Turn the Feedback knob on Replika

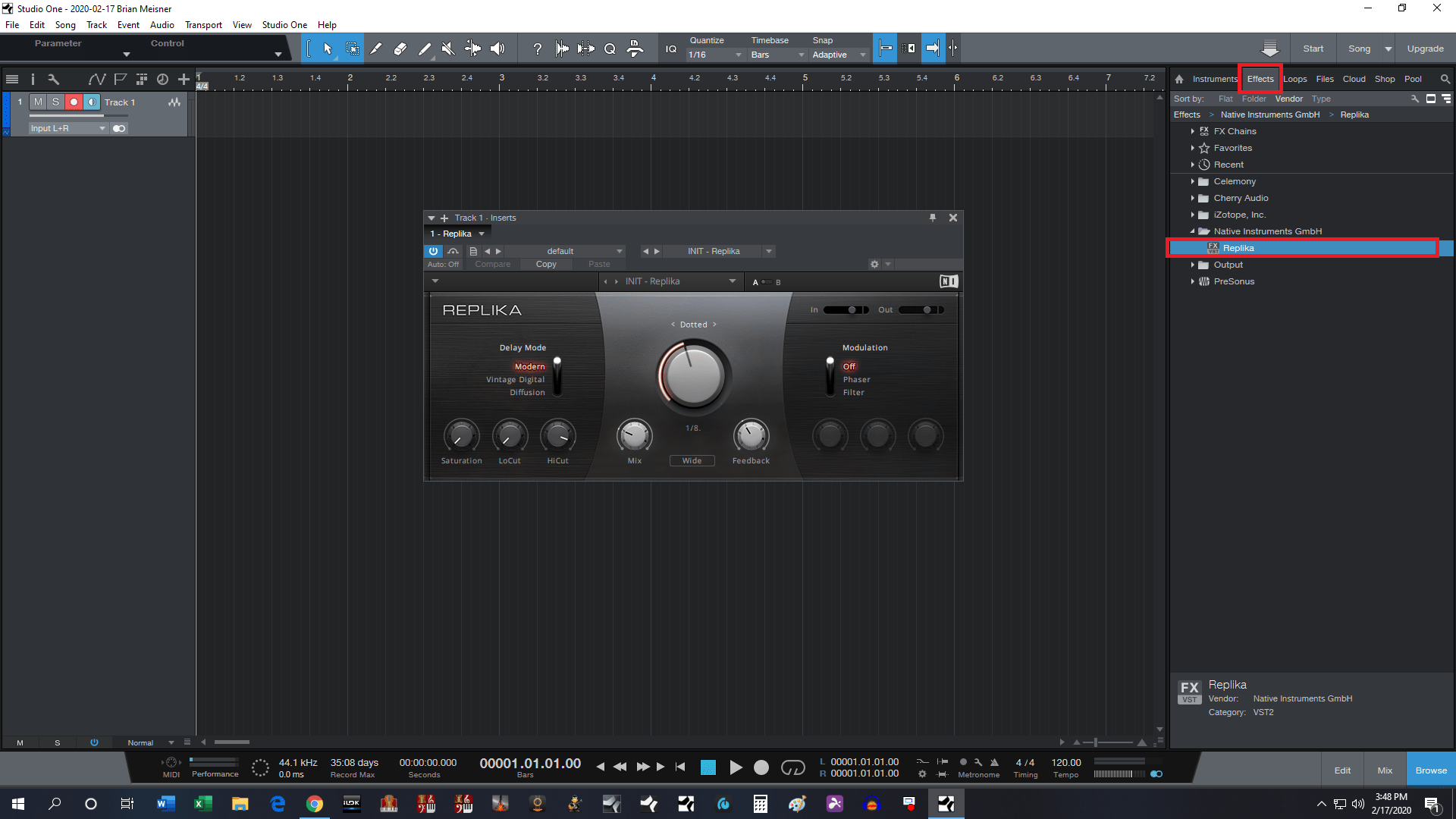(750, 435)
